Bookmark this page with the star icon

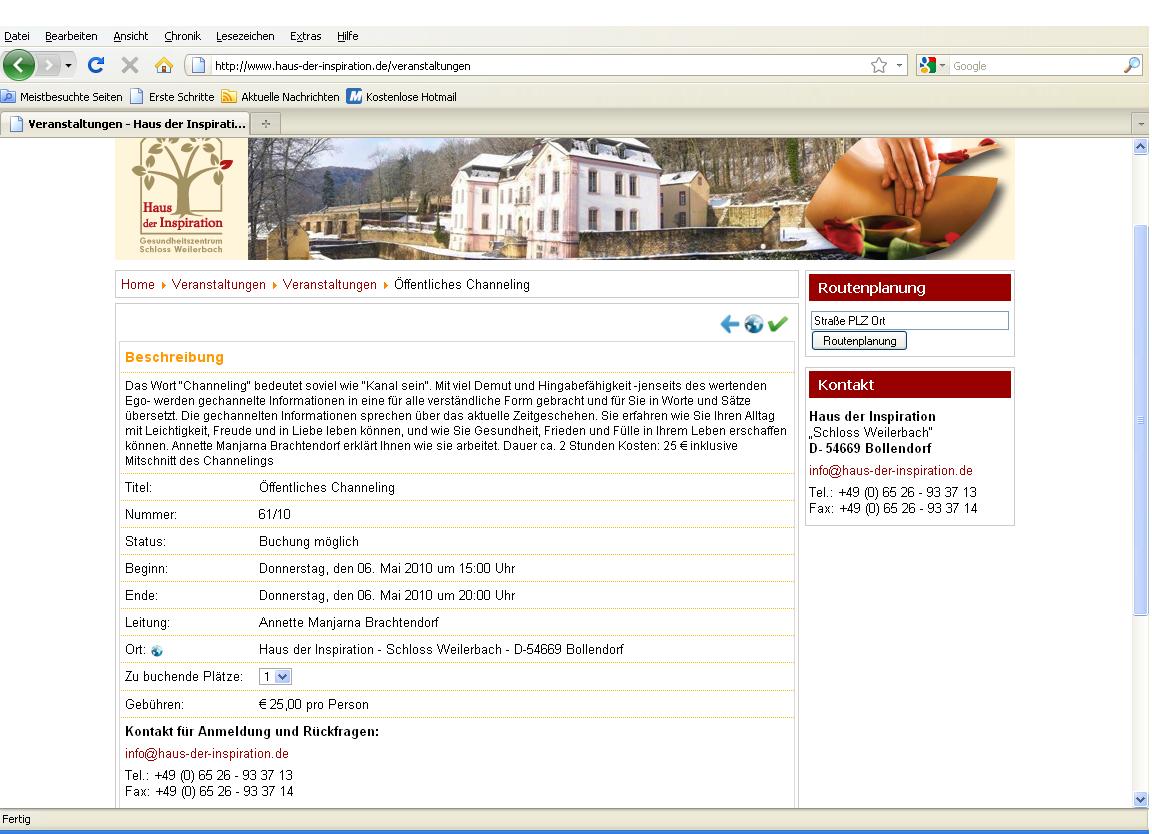(x=878, y=66)
